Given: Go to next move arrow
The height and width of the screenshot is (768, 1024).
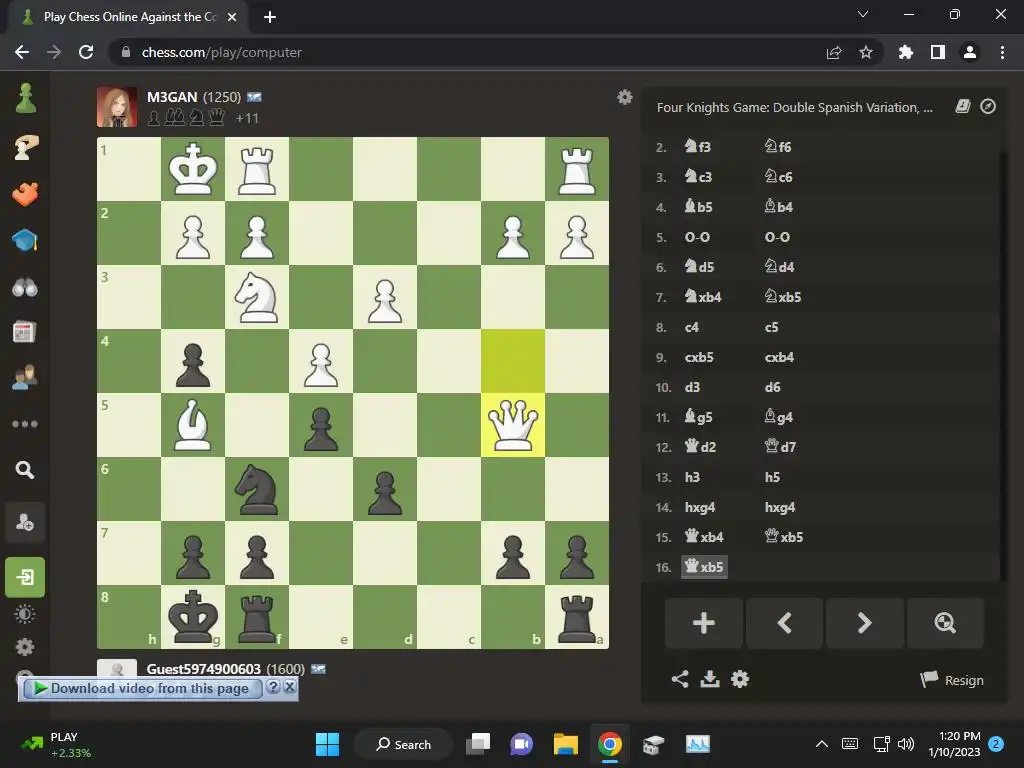Looking at the screenshot, I should pyautogui.click(x=865, y=623).
